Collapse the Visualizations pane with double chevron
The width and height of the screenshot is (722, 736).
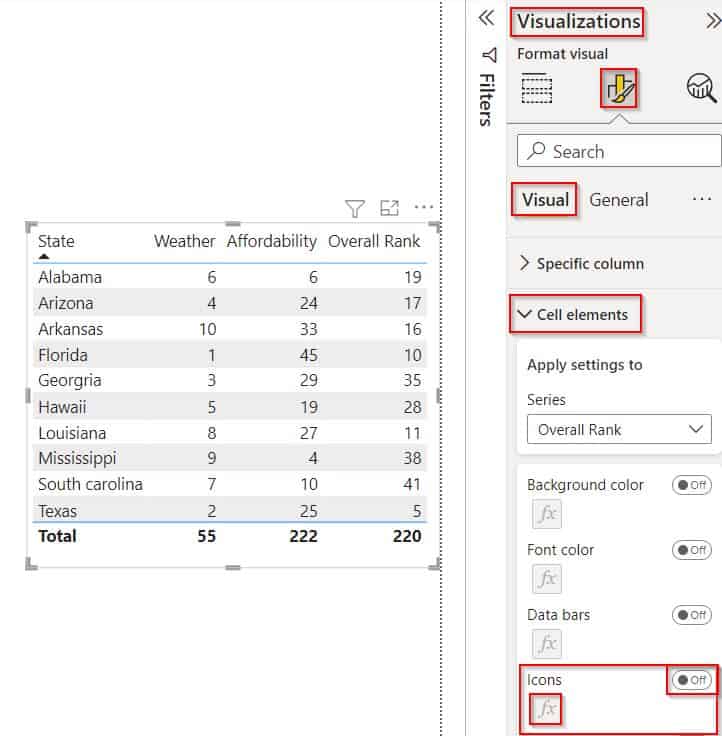714,21
